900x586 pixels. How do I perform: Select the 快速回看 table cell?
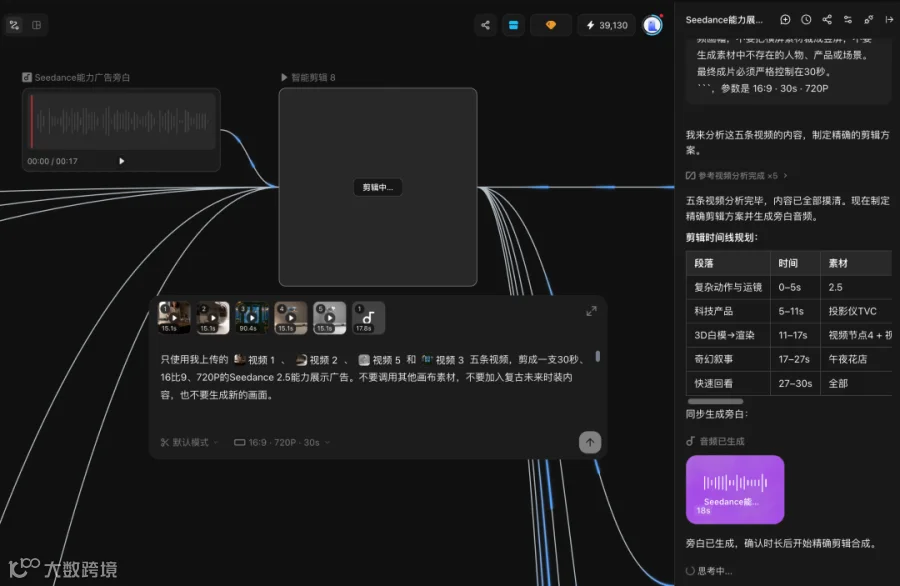pyautogui.click(x=728, y=383)
